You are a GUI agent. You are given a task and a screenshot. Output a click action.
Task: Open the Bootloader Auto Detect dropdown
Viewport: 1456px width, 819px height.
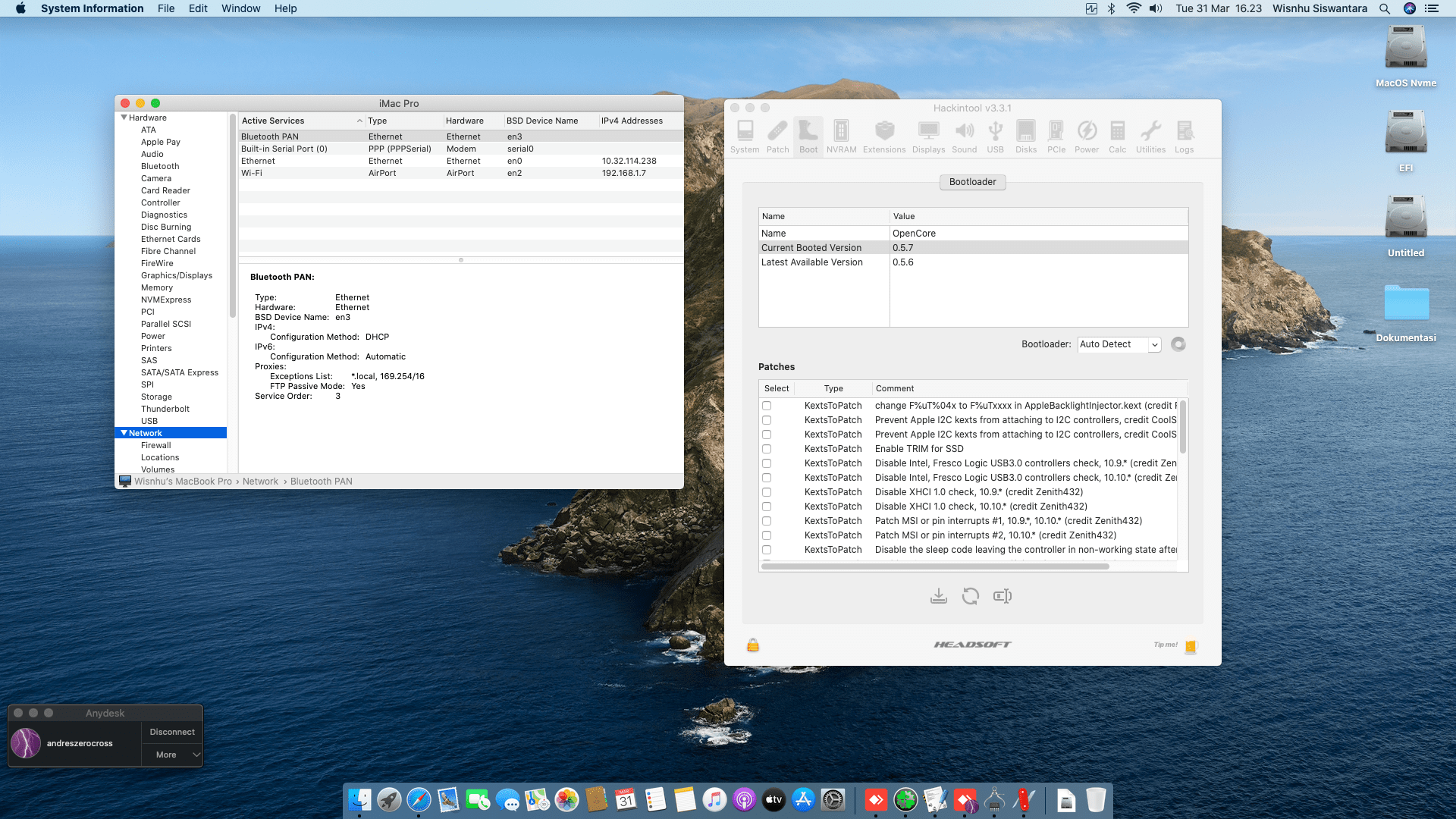pos(1119,344)
